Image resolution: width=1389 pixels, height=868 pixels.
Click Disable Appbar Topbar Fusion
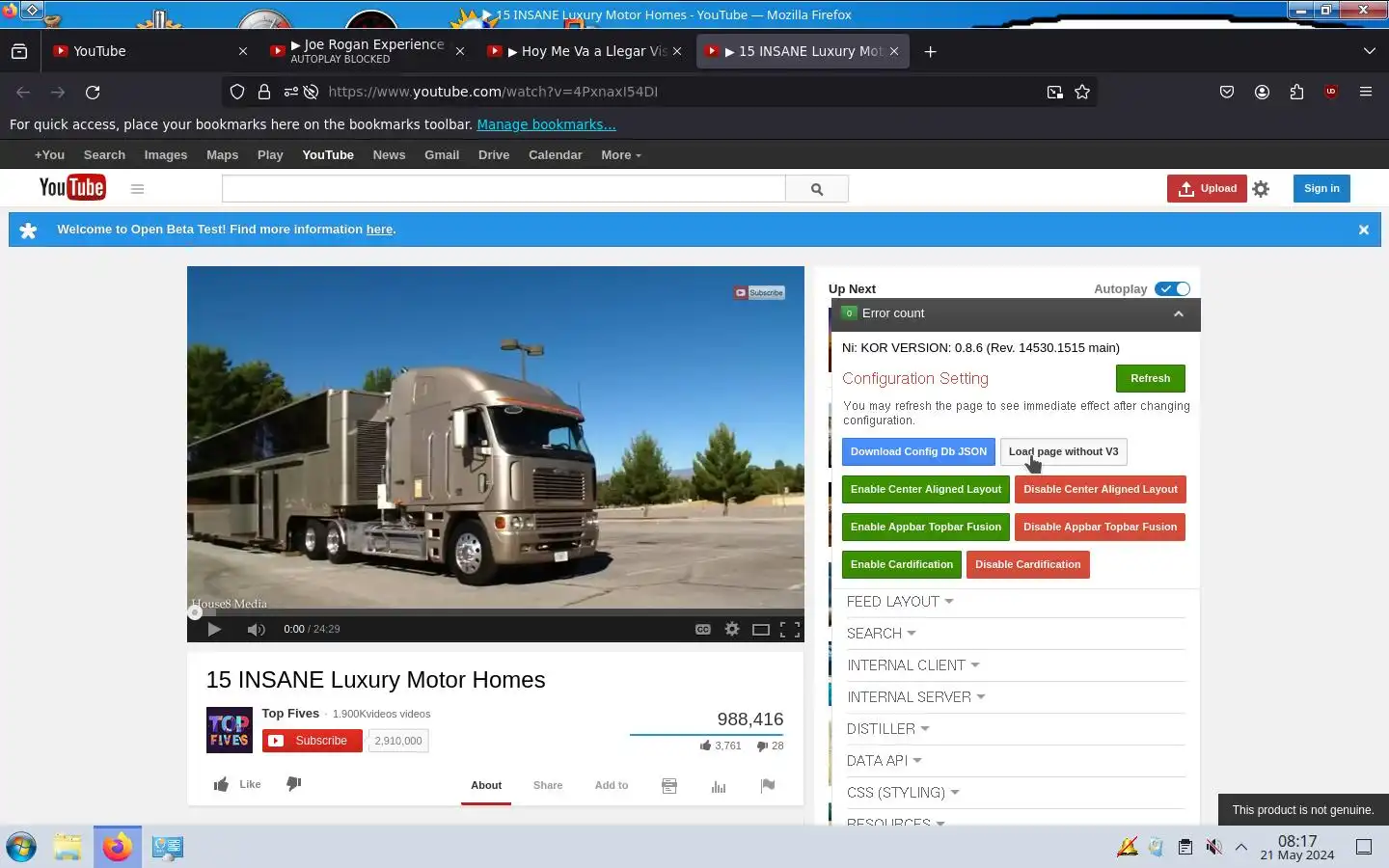[x=1101, y=528]
